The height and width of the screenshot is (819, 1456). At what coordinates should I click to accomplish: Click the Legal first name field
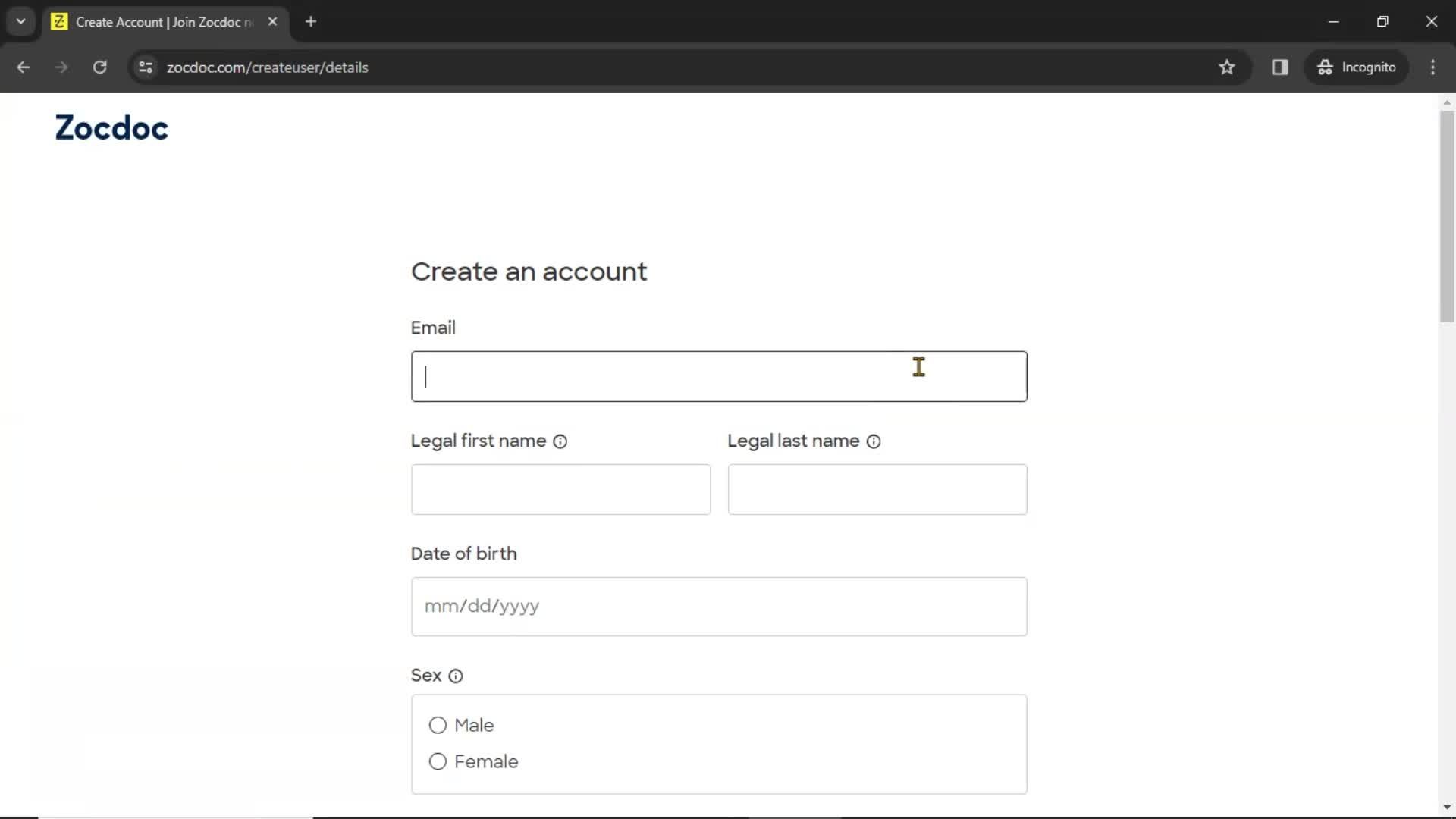tap(560, 489)
